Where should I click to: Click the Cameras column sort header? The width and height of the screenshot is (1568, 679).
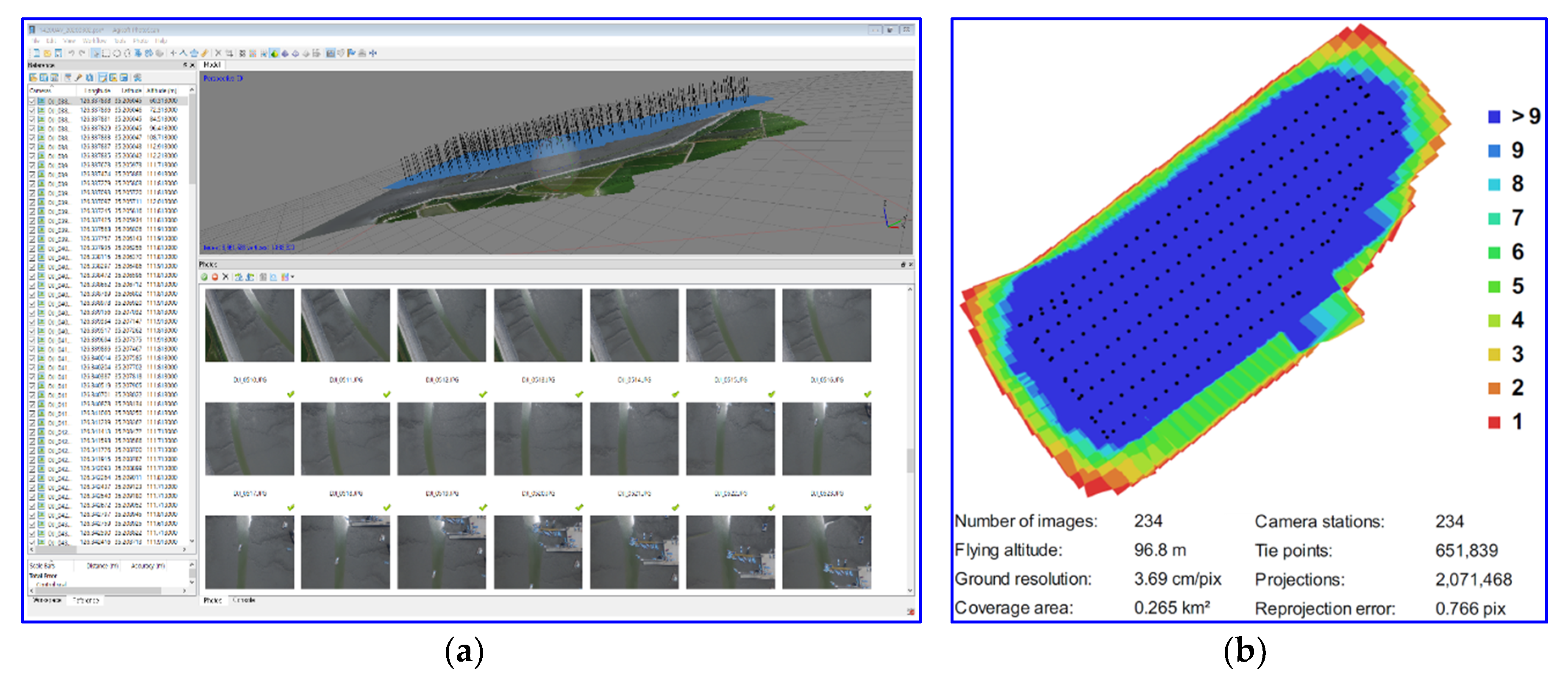[41, 90]
